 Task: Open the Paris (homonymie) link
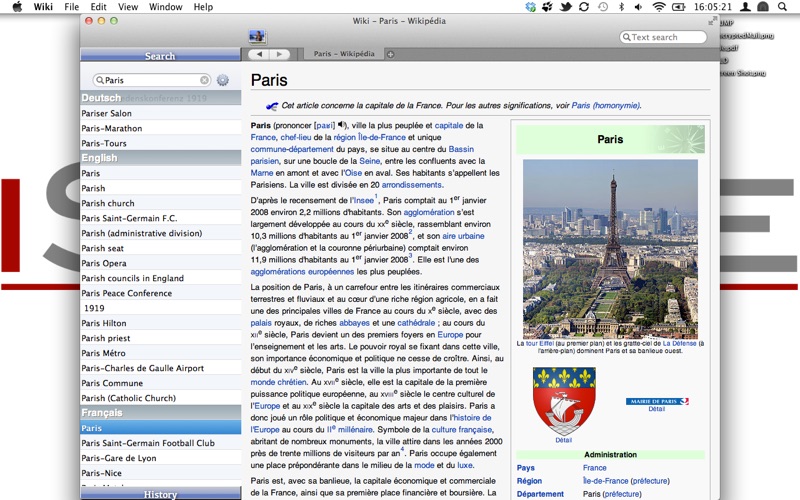tap(605, 105)
